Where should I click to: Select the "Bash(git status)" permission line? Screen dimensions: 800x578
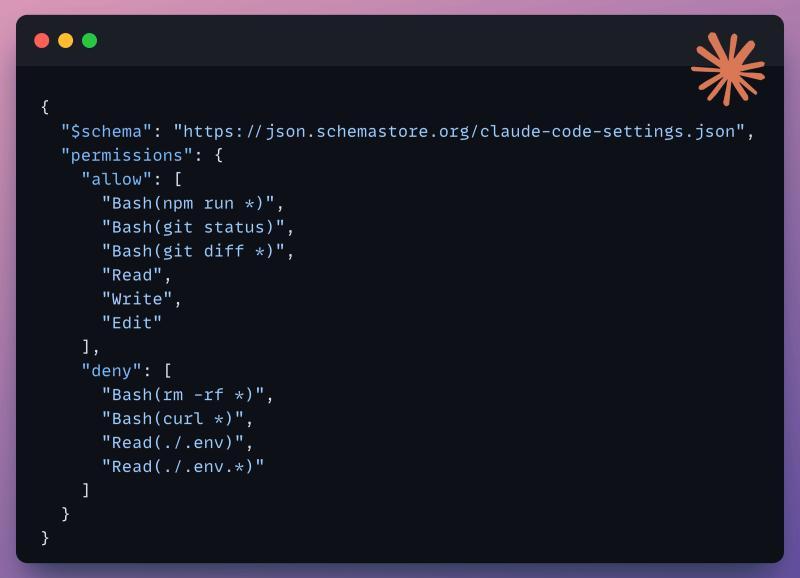195,227
